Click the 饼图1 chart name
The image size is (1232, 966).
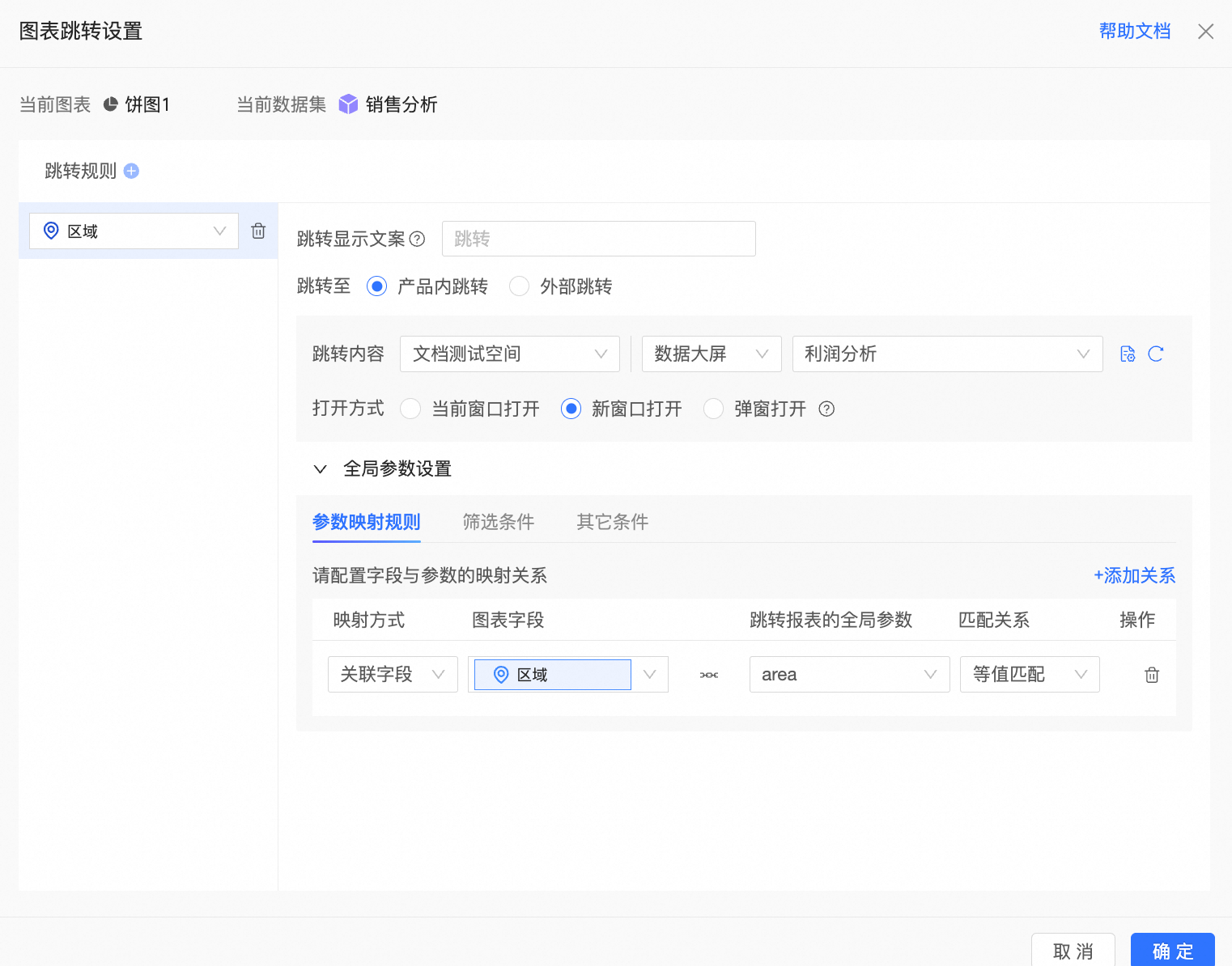click(147, 104)
